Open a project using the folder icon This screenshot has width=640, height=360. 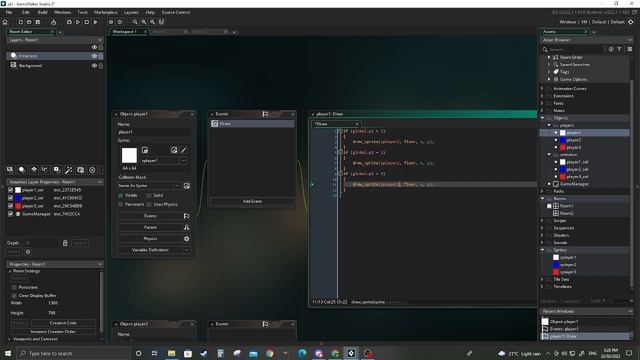tap(29, 22)
